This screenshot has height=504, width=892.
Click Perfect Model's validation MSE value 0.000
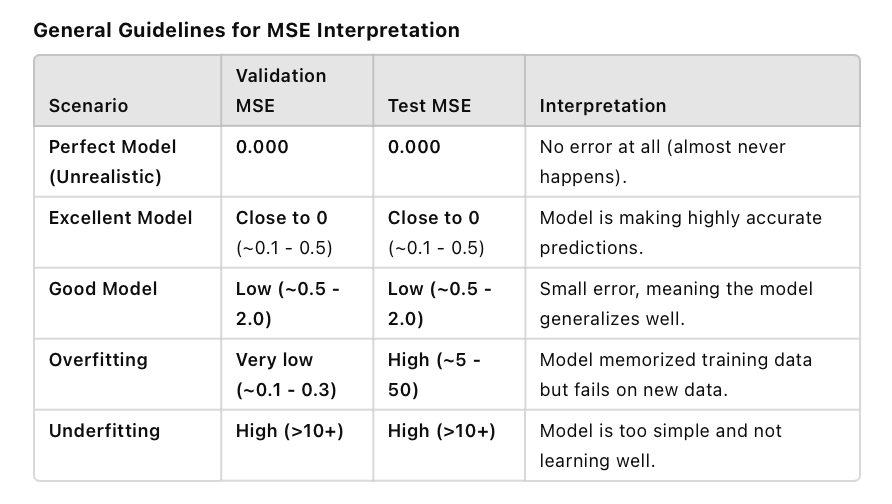(262, 147)
